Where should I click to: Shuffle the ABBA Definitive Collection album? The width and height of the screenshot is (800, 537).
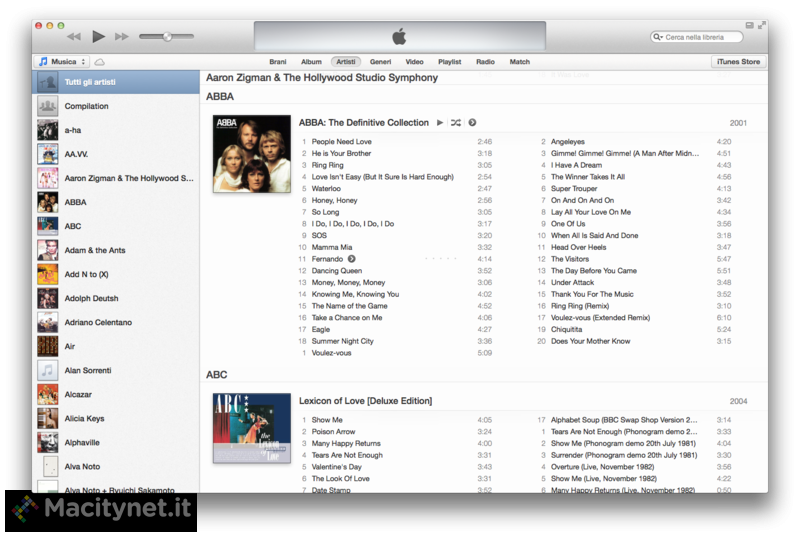click(456, 122)
